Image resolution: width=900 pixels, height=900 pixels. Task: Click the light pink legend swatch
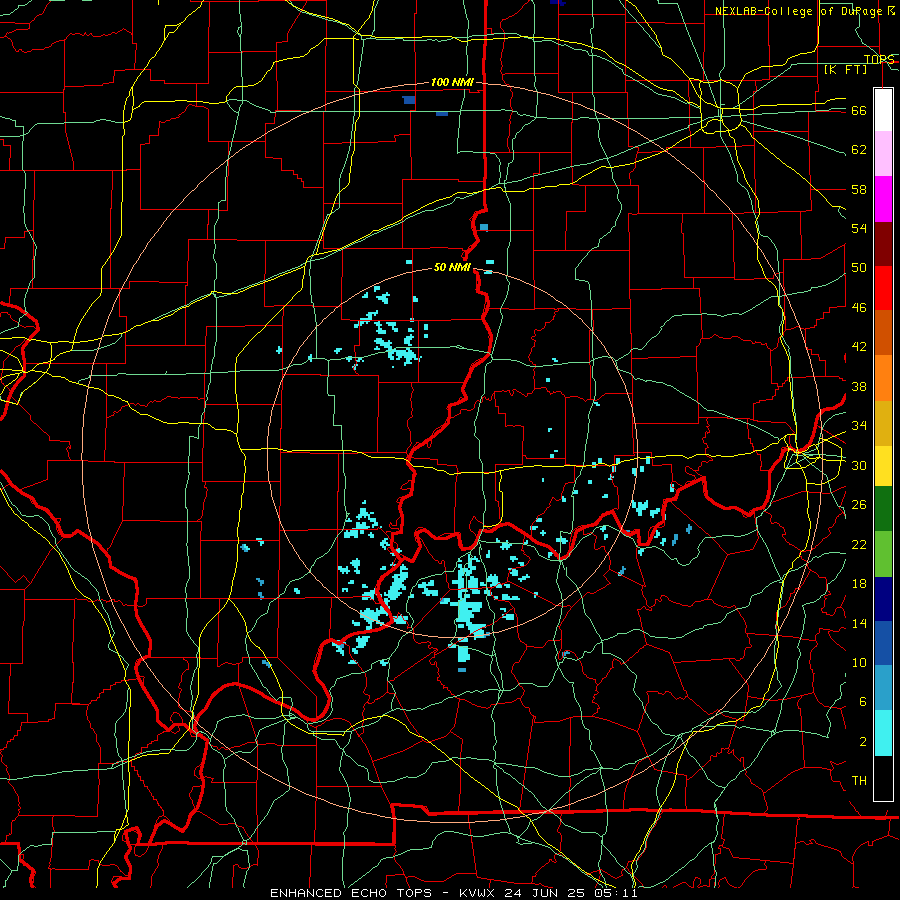click(x=883, y=154)
